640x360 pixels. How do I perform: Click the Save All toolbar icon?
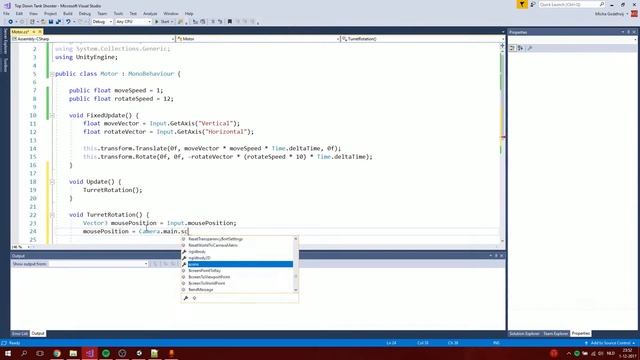tap(58, 22)
